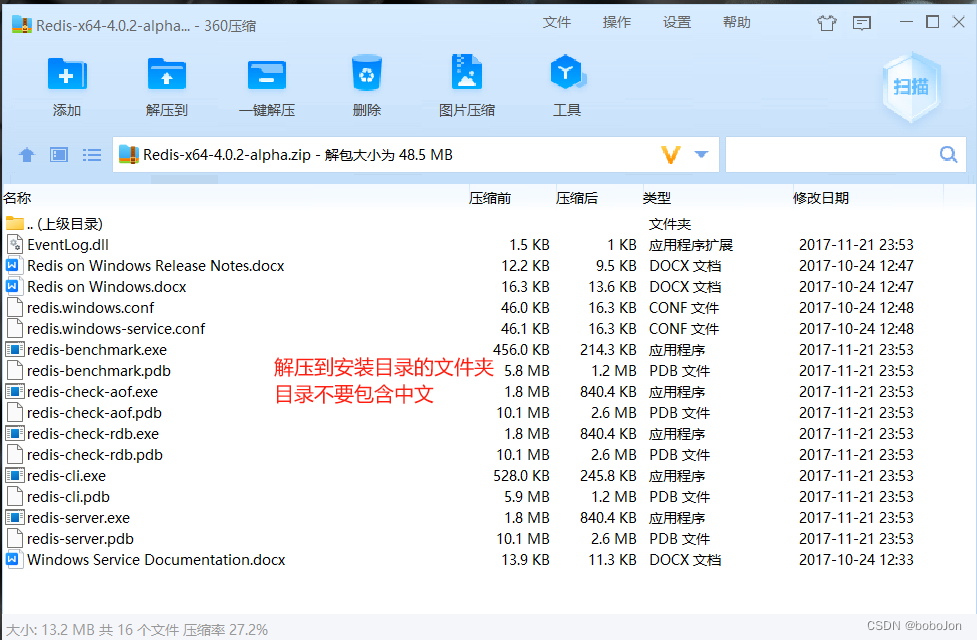Viewport: 977px width, 640px height.
Task: Click the status bar file count text
Action: tap(138, 629)
